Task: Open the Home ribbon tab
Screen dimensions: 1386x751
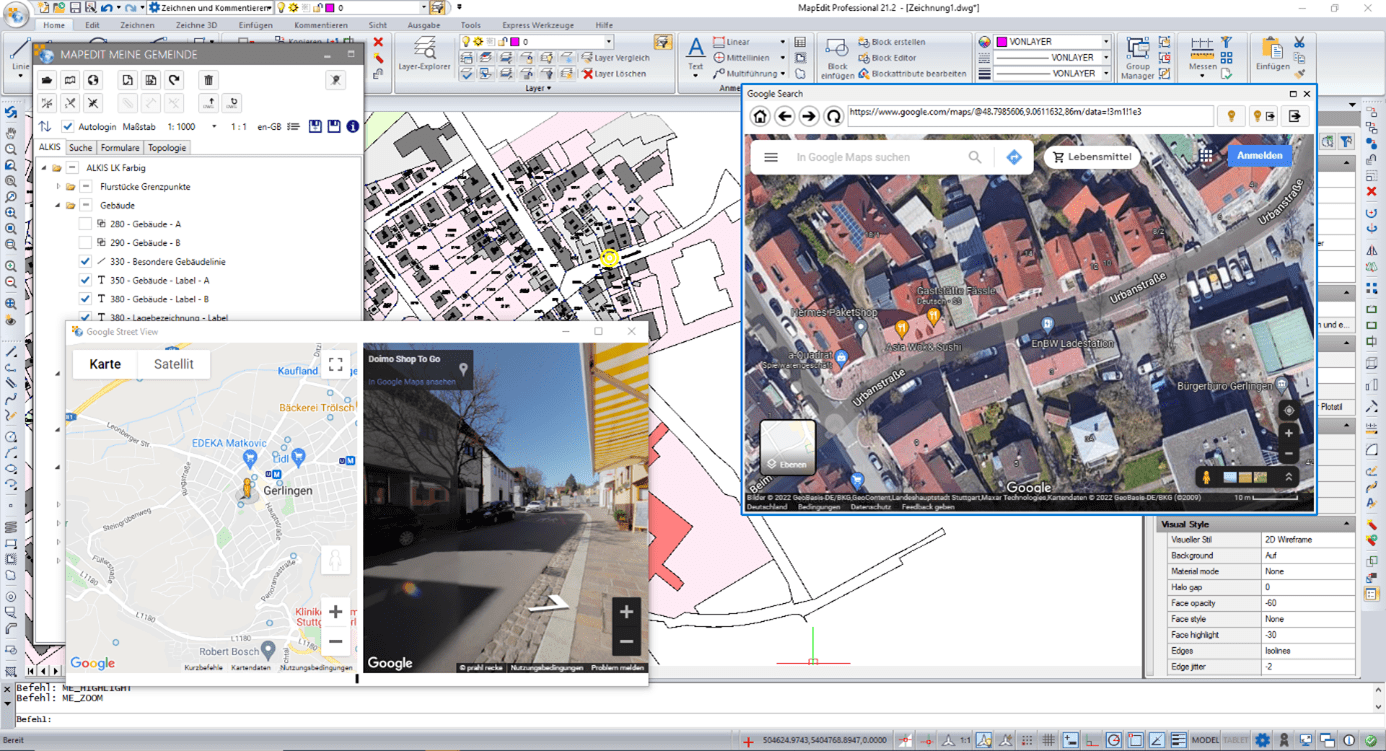Action: click(54, 25)
